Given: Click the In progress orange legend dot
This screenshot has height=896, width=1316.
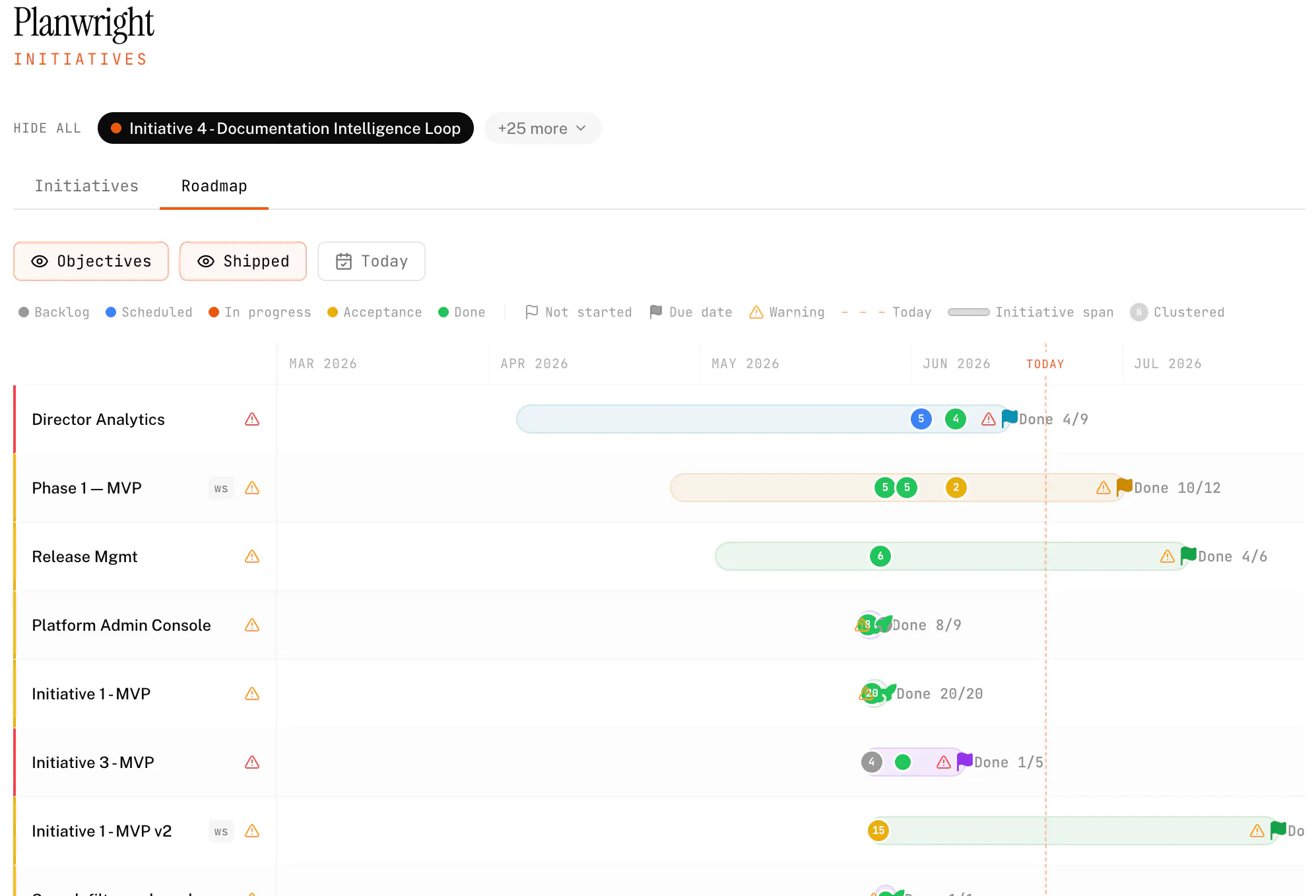Looking at the screenshot, I should (214, 312).
